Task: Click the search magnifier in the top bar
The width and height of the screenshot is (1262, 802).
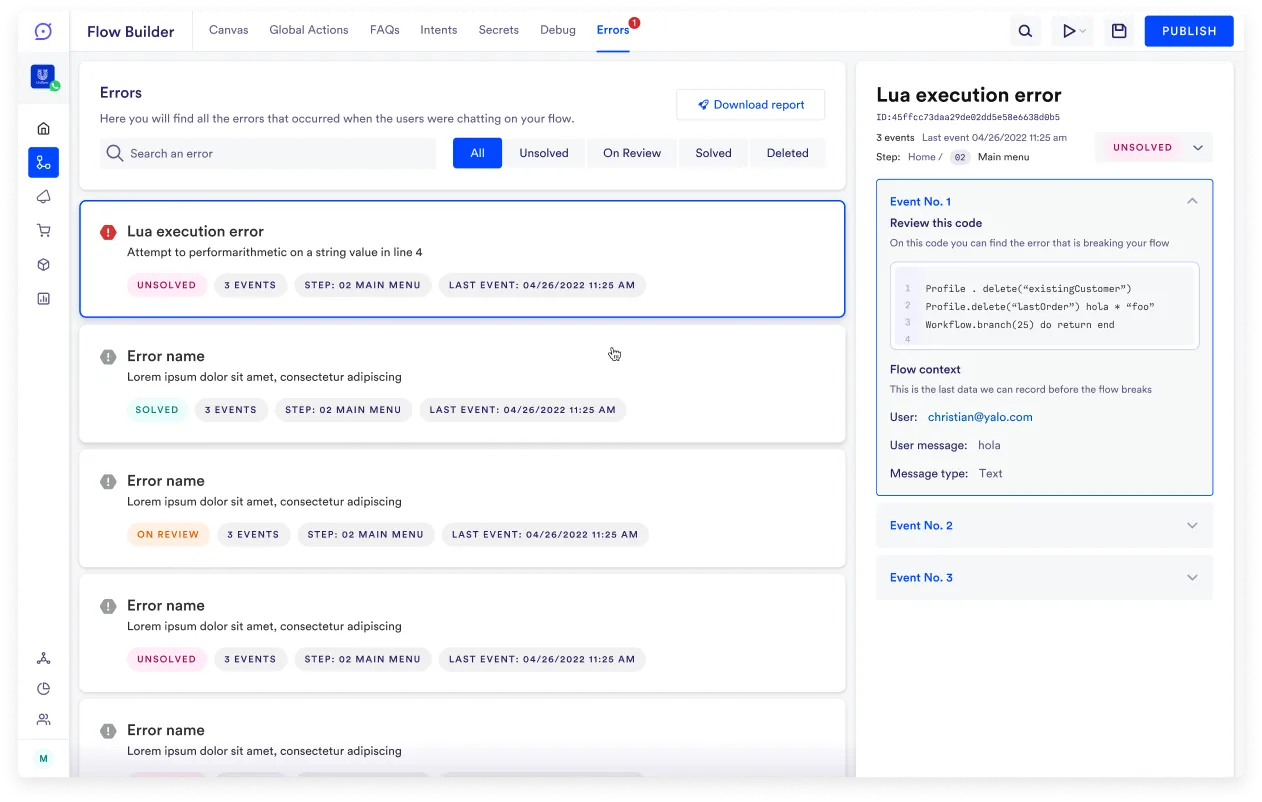Action: point(1025,31)
